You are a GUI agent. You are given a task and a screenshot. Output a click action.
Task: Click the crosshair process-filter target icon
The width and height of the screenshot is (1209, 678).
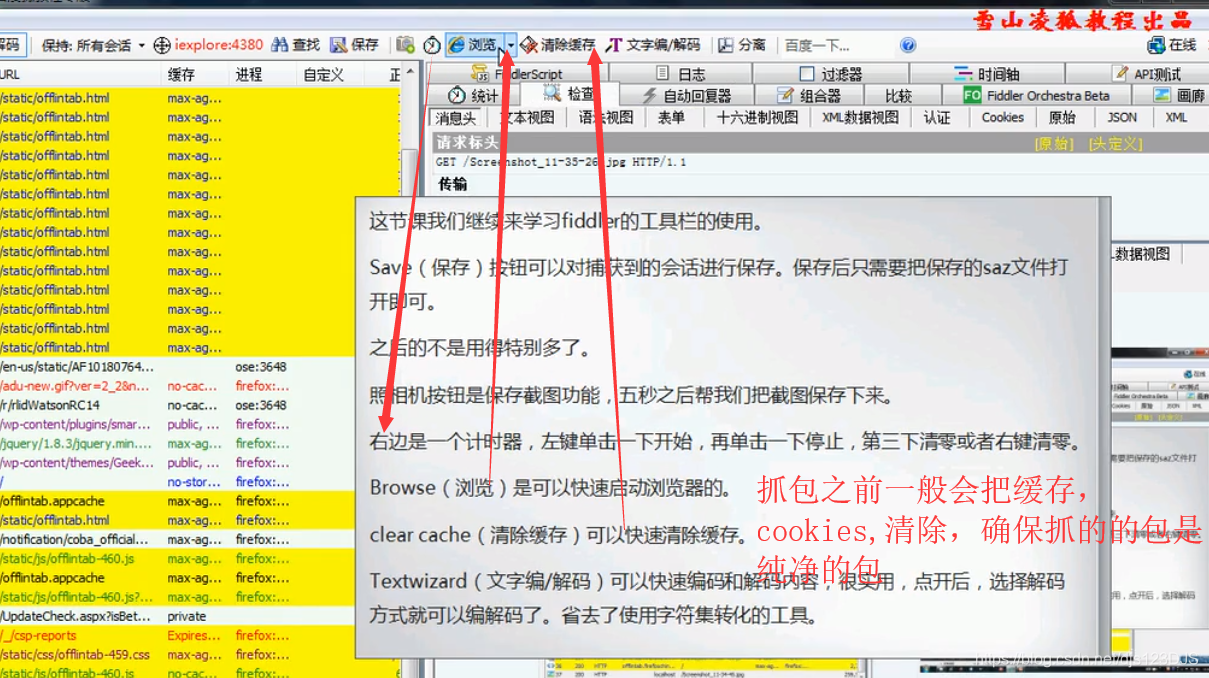(x=162, y=45)
